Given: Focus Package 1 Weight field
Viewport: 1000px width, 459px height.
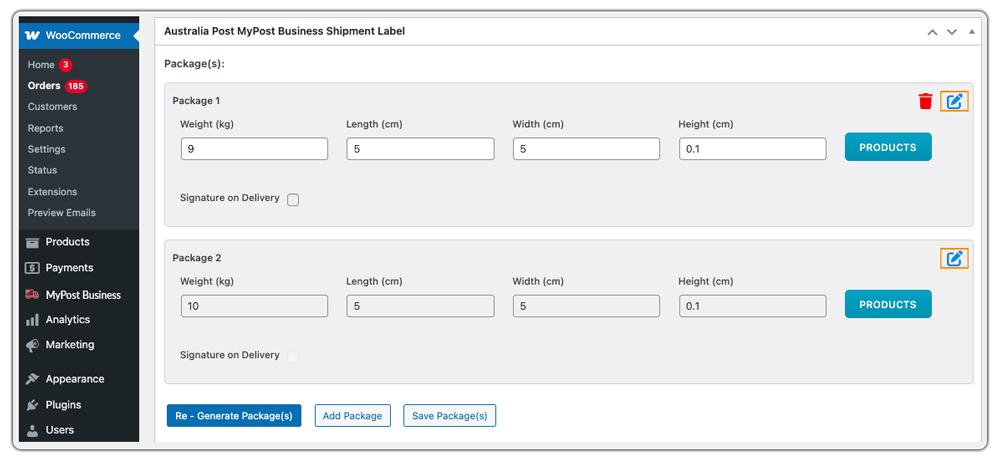Looking at the screenshot, I should [x=254, y=149].
